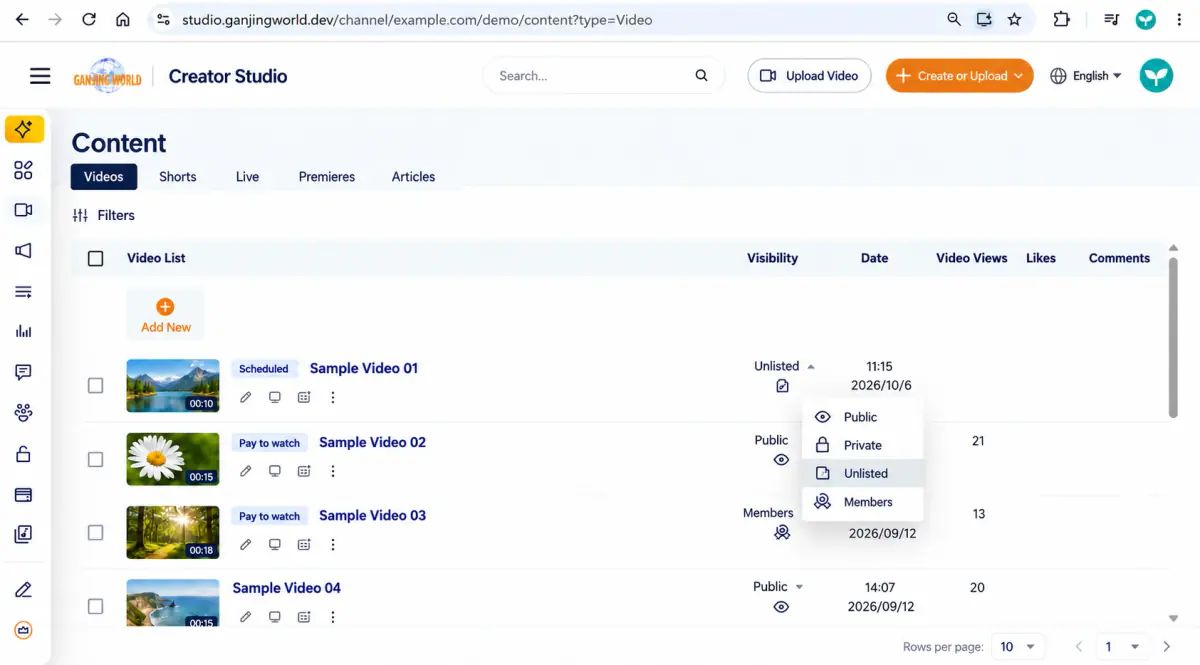The image size is (1200, 665).
Task: Click the calendar icon for Sample Video 01
Action: 304,397
